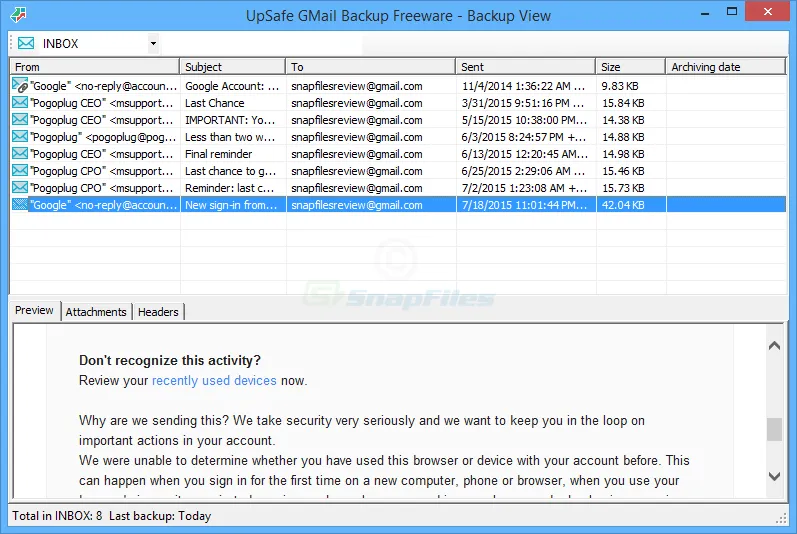Maximize the Backup View window
Image resolution: width=797 pixels, height=534 pixels.
pyautogui.click(x=732, y=12)
